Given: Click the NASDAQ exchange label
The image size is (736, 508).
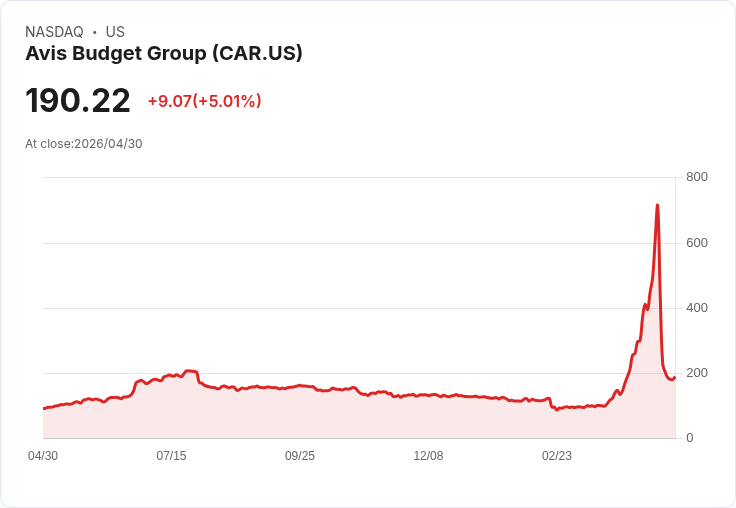Looking at the screenshot, I should [x=54, y=31].
